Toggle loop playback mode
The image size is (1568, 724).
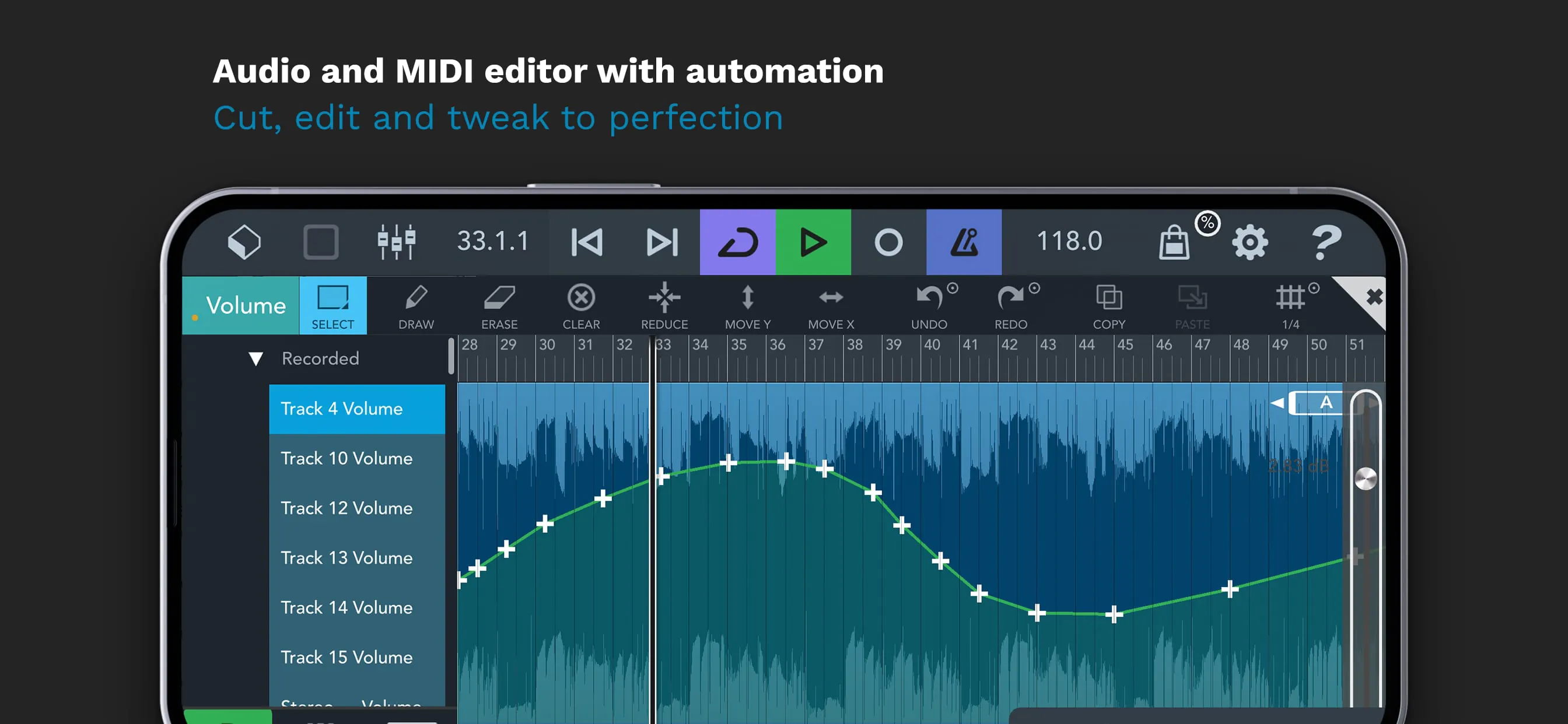(737, 242)
